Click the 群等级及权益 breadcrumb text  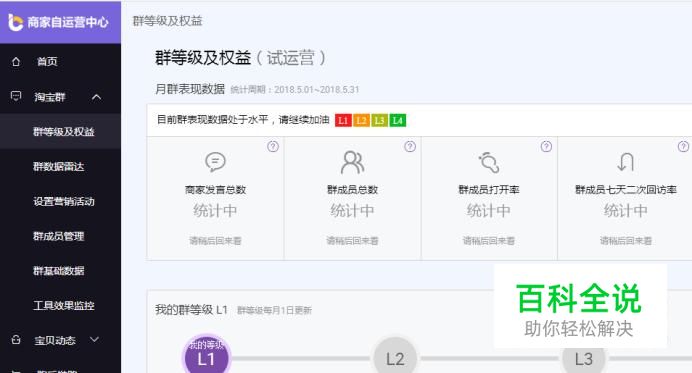167,21
